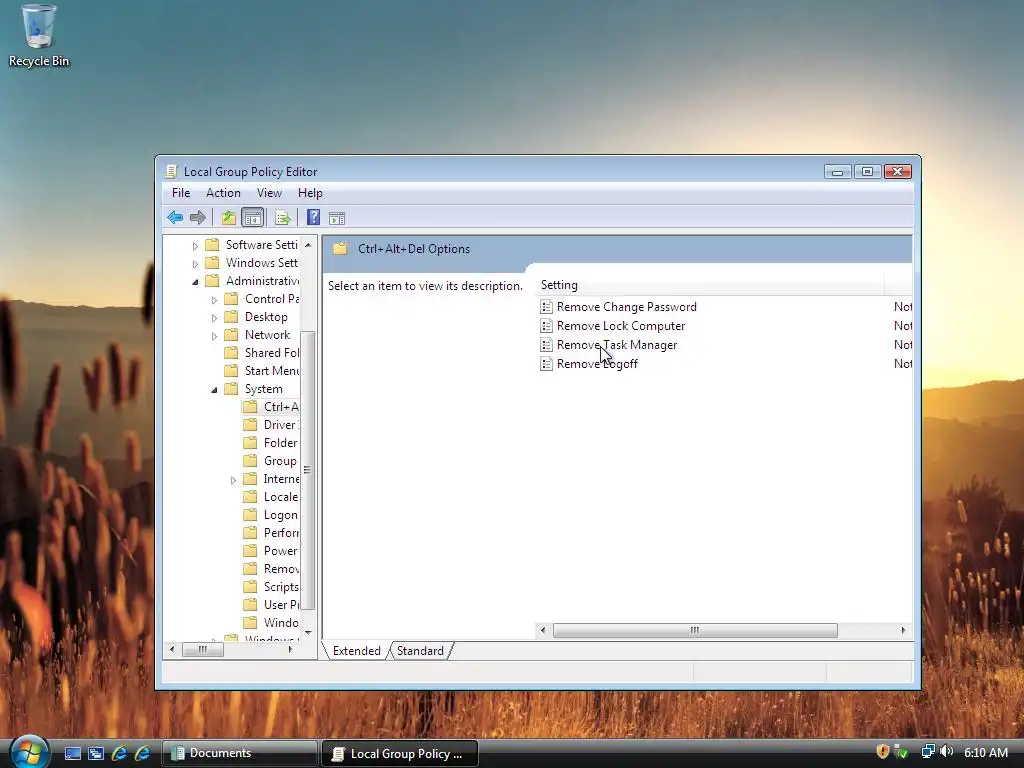Expand the Internet folder under System

pos(233,480)
